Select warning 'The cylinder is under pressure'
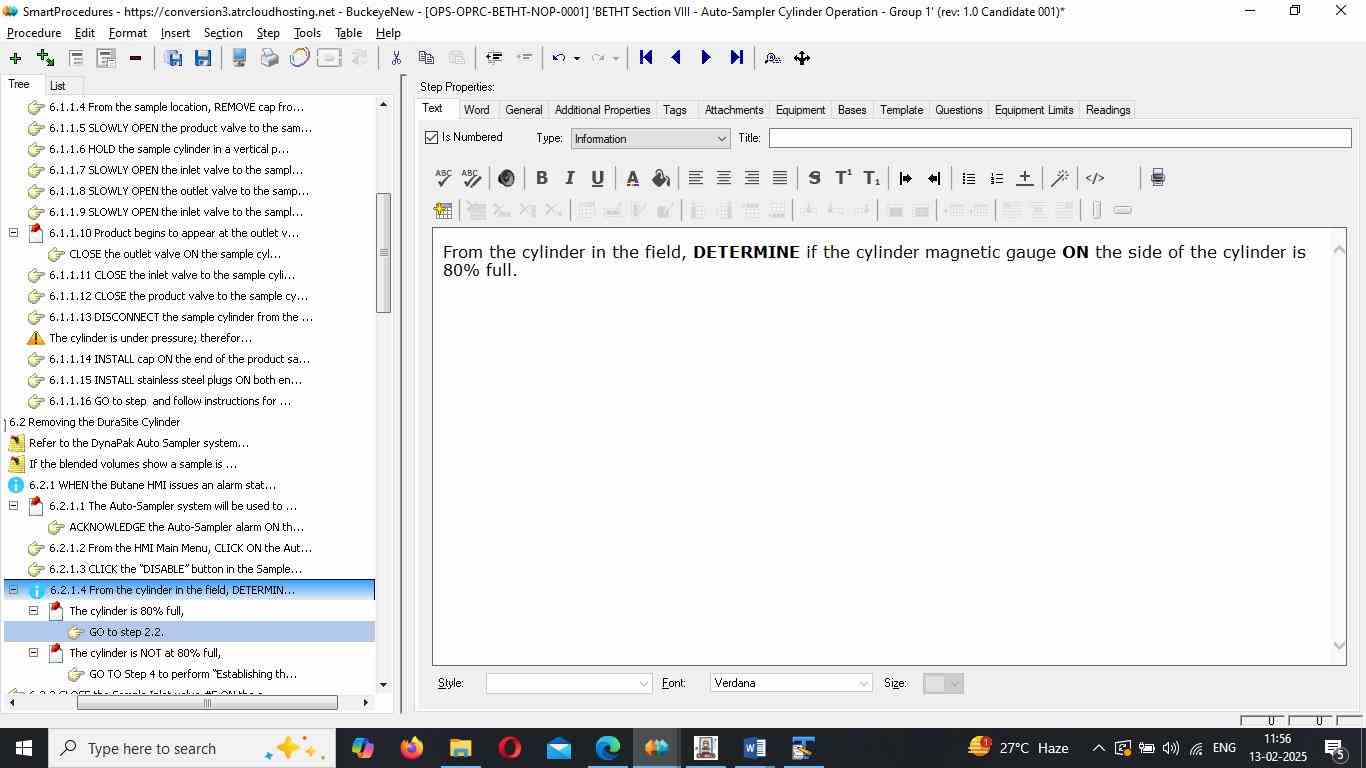This screenshot has height=768, width=1366. 150,338
